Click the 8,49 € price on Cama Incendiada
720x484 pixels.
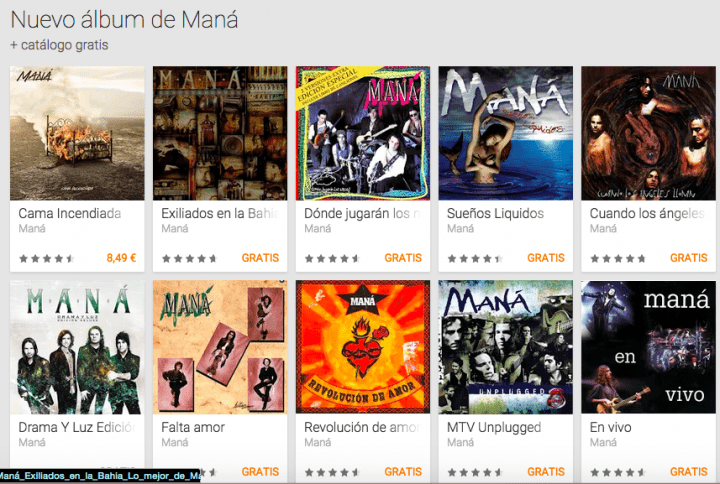121,258
